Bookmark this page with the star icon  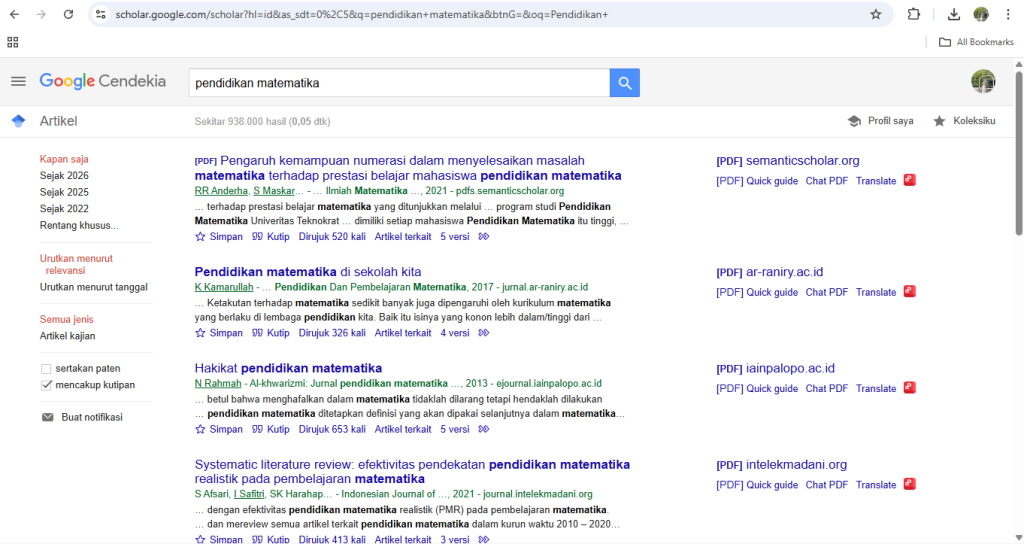click(x=876, y=15)
